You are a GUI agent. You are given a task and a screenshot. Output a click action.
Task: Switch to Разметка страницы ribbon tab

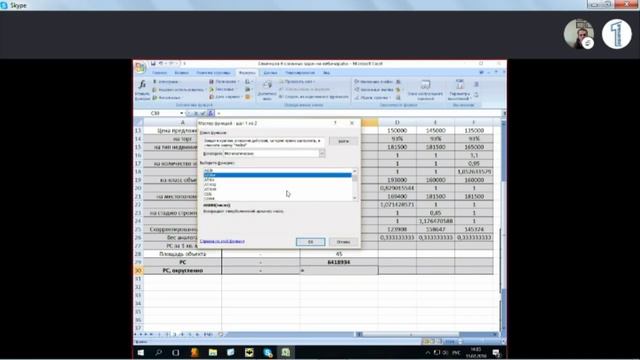213,73
